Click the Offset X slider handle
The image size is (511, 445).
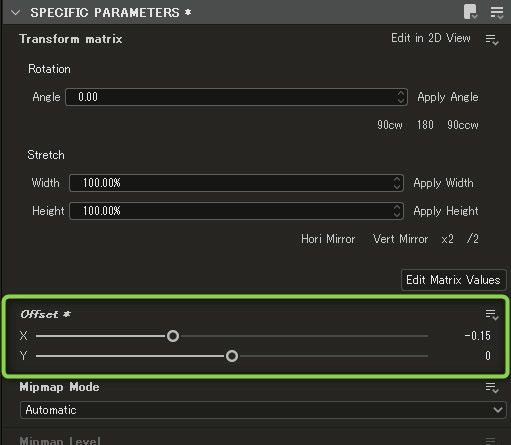click(173, 336)
